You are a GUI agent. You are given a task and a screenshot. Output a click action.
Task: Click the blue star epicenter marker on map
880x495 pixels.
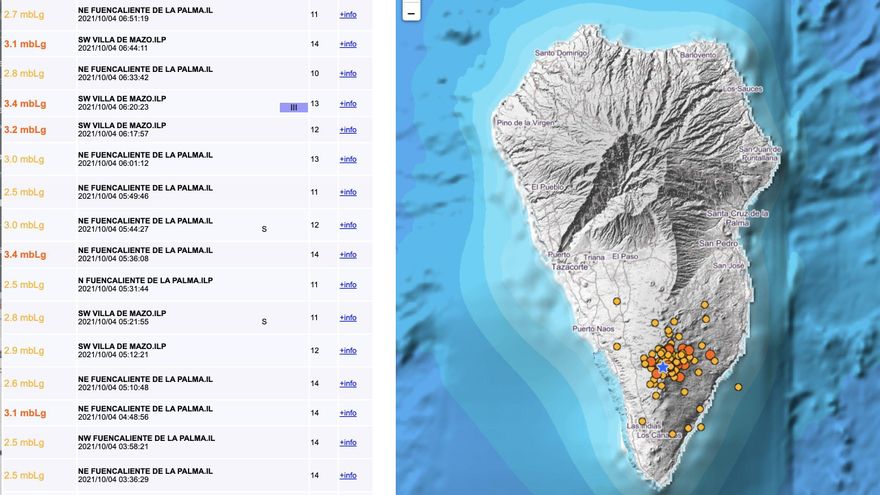point(663,366)
